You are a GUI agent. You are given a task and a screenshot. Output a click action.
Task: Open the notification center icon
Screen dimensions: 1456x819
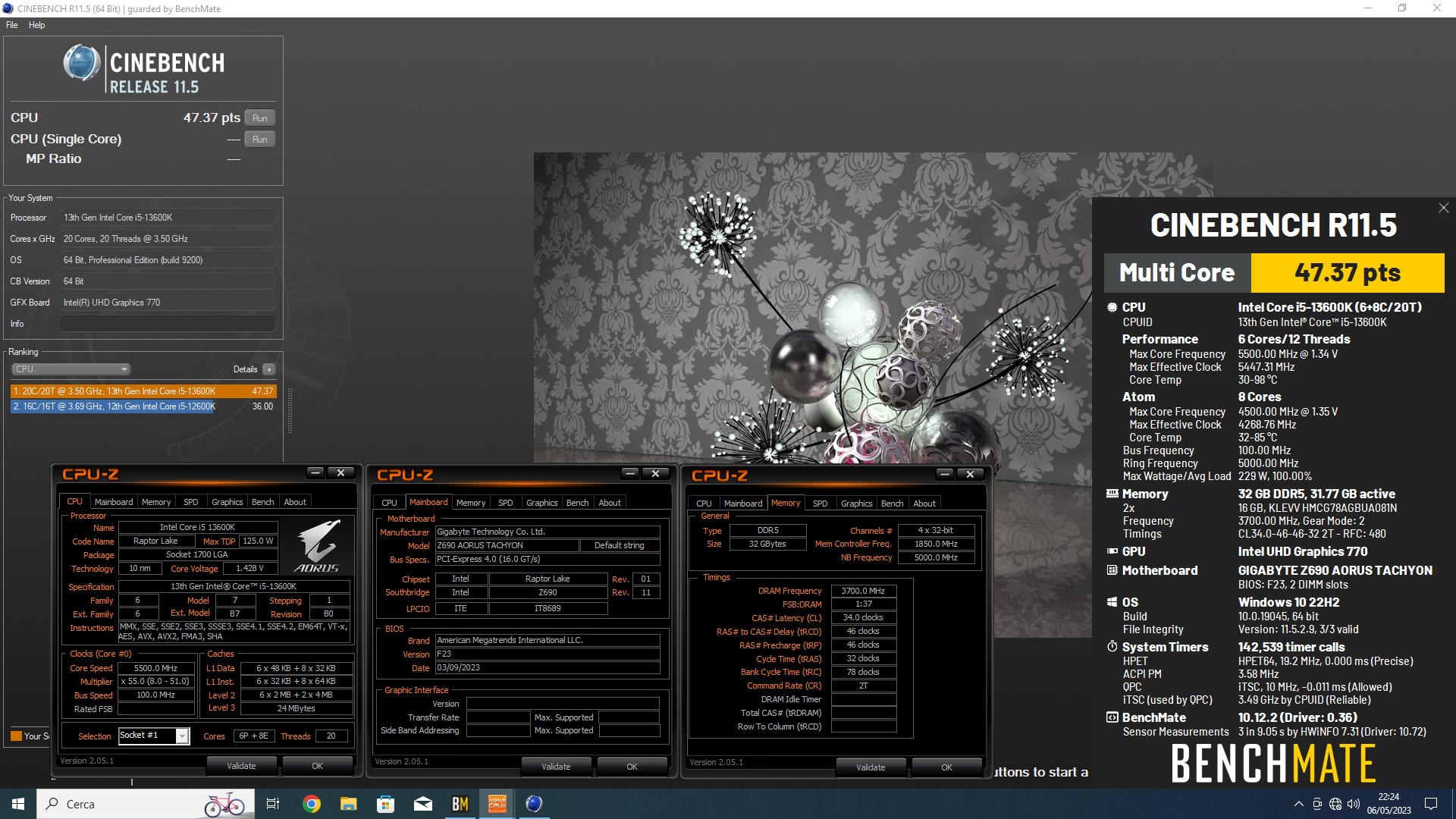tap(1431, 804)
